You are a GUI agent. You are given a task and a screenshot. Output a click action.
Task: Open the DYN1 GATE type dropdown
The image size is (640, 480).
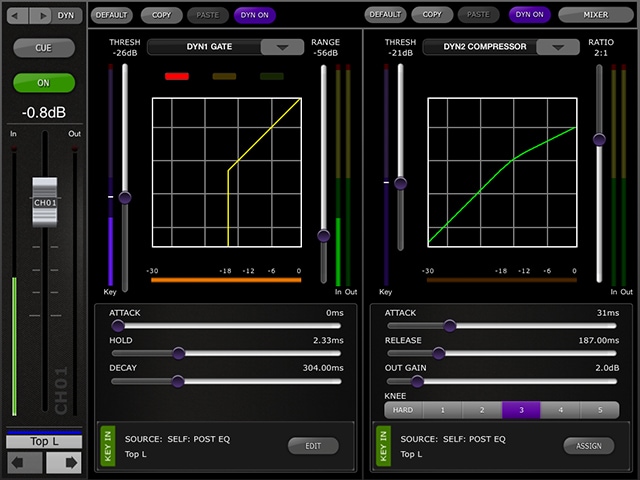click(283, 47)
